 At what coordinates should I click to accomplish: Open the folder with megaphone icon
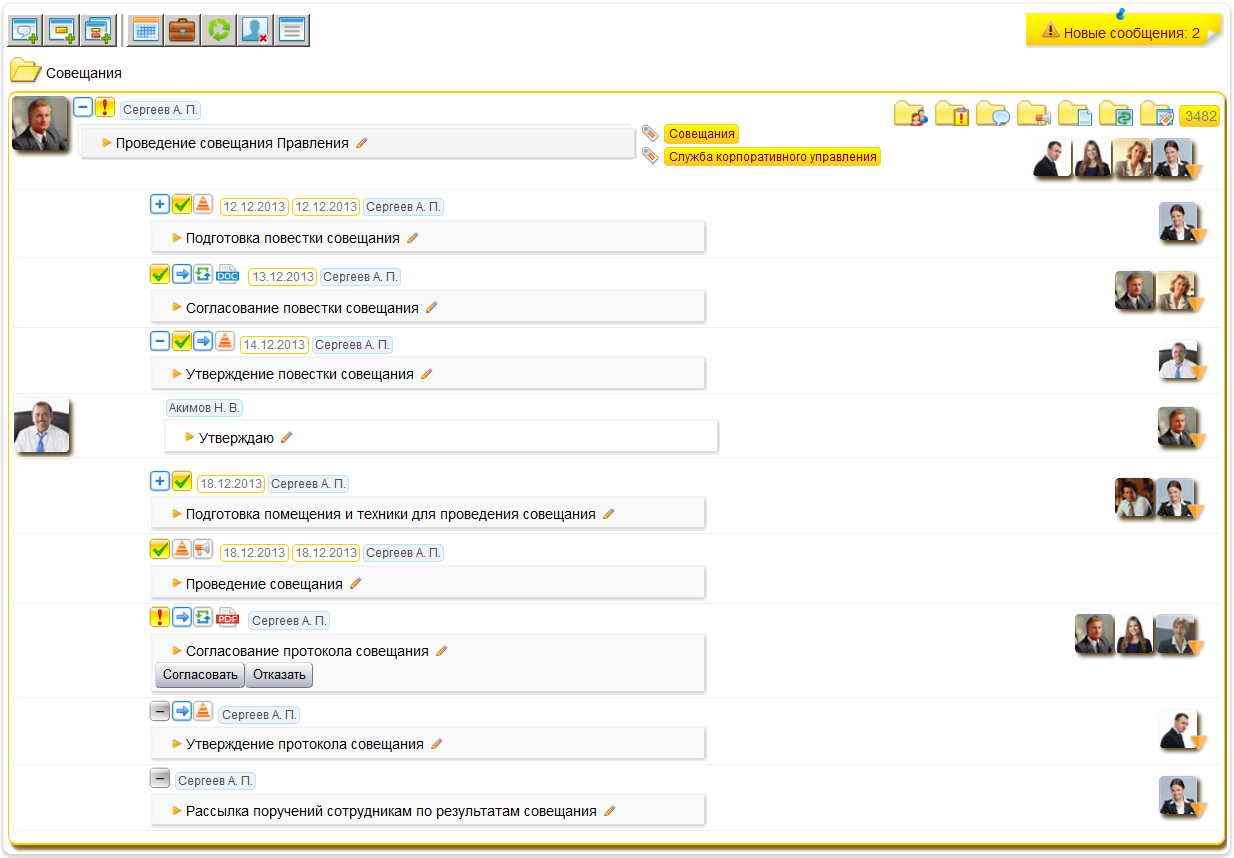click(1033, 115)
